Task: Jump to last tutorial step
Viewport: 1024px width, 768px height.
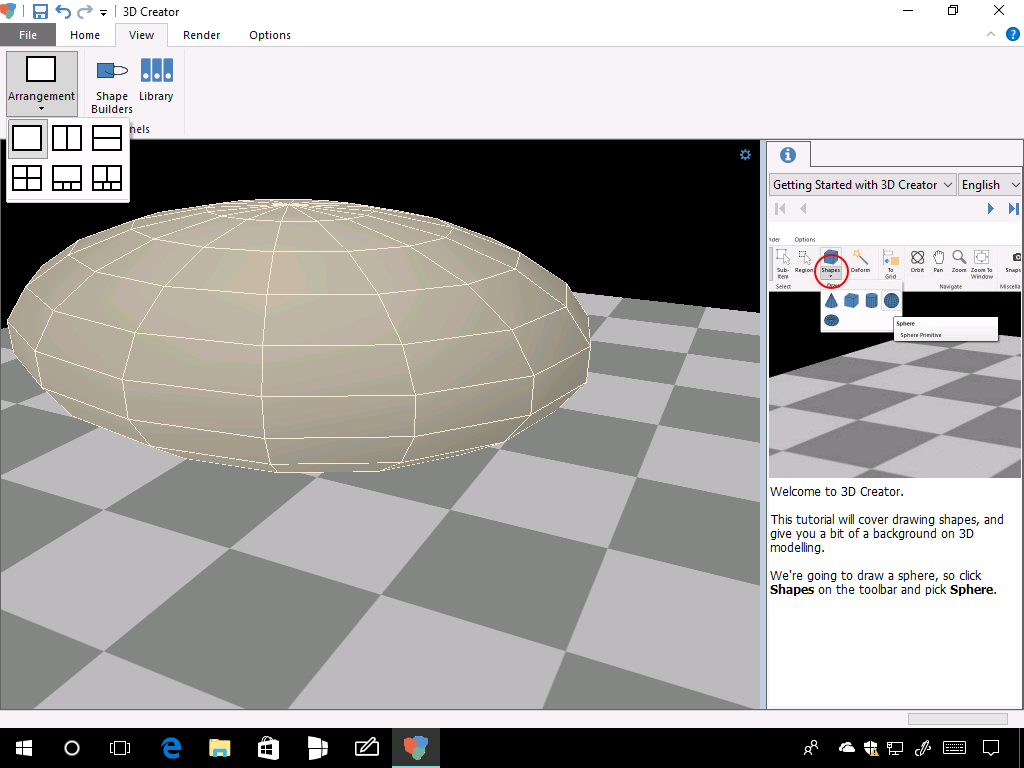Action: pos(1013,209)
